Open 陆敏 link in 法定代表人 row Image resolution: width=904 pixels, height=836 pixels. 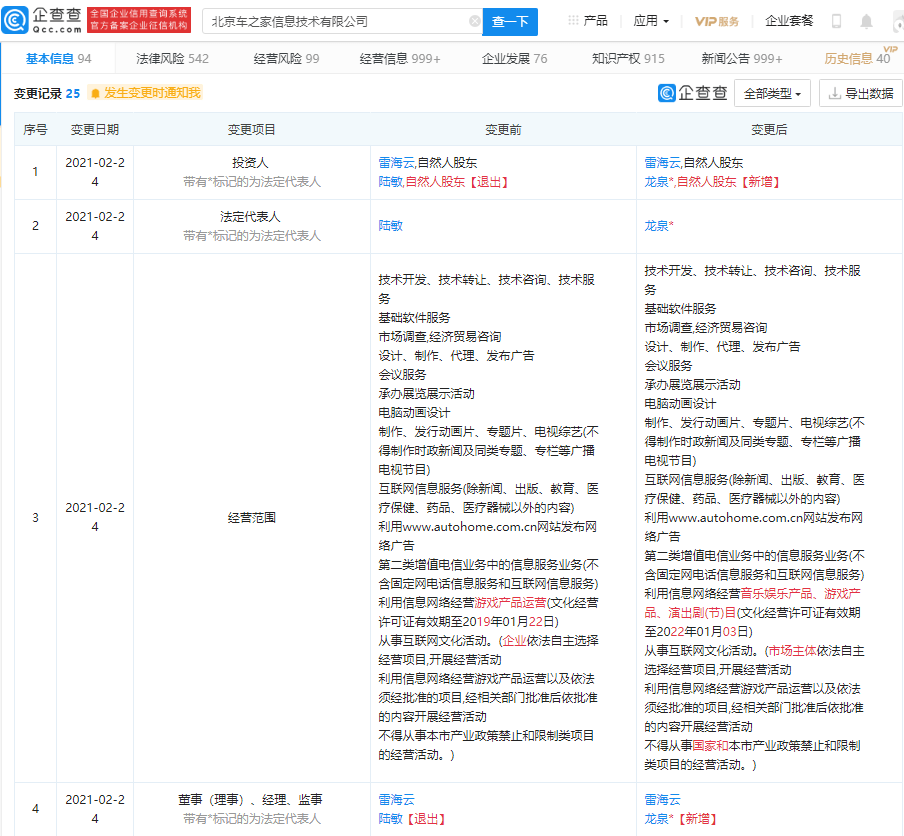tap(390, 226)
